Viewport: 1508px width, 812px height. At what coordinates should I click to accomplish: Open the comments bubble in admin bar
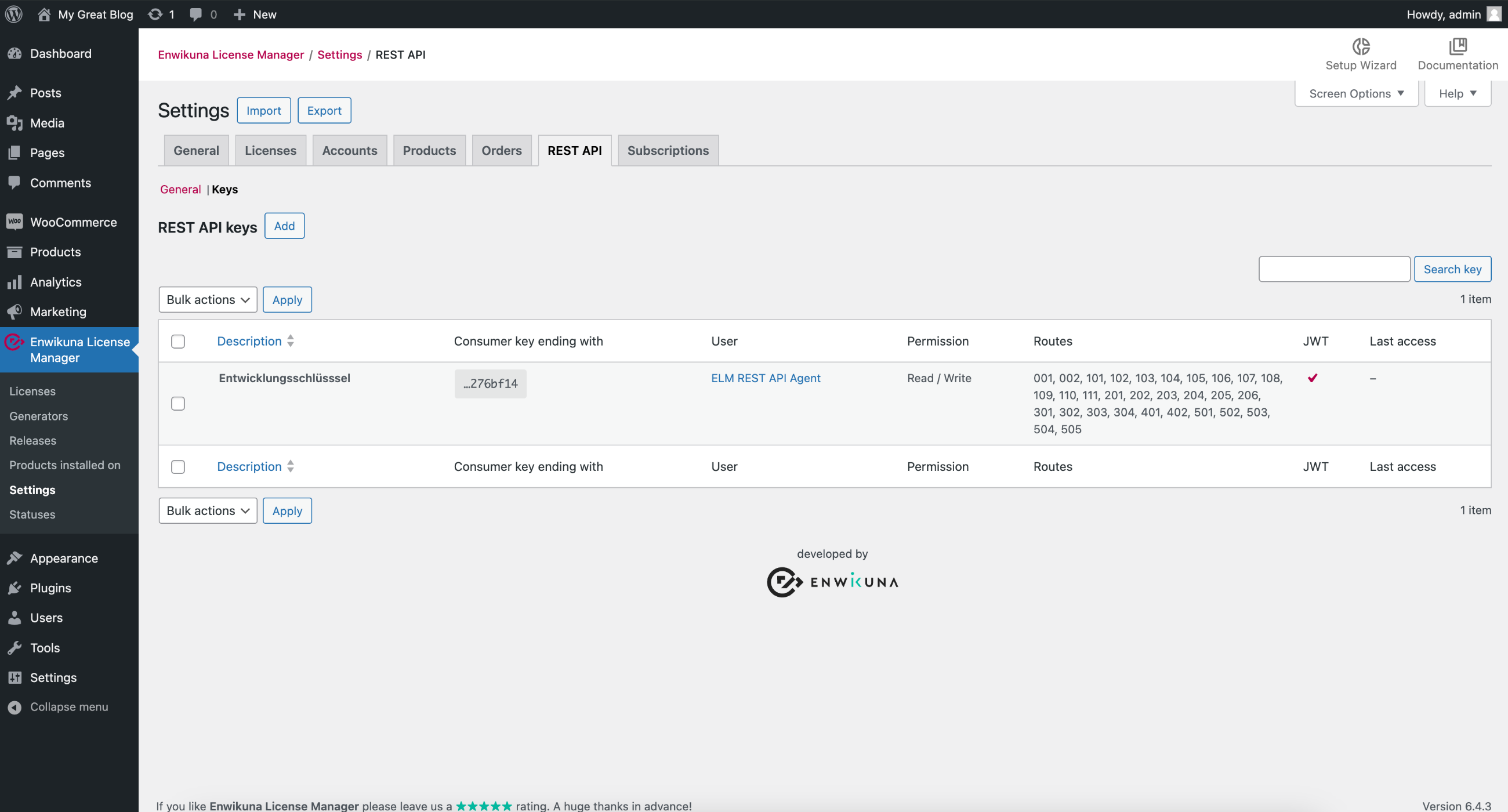click(x=196, y=14)
